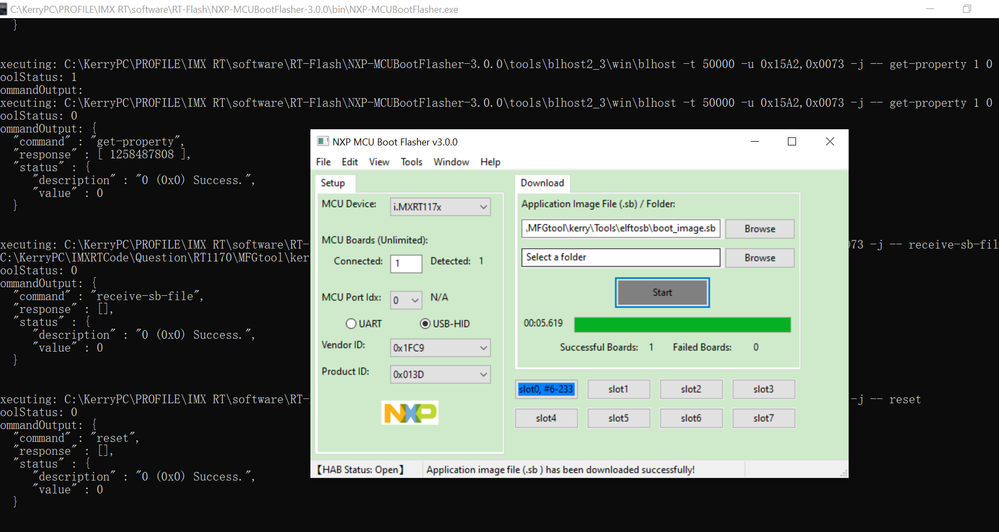This screenshot has width=999, height=532.
Task: Select the slot2 button
Action: (x=691, y=389)
